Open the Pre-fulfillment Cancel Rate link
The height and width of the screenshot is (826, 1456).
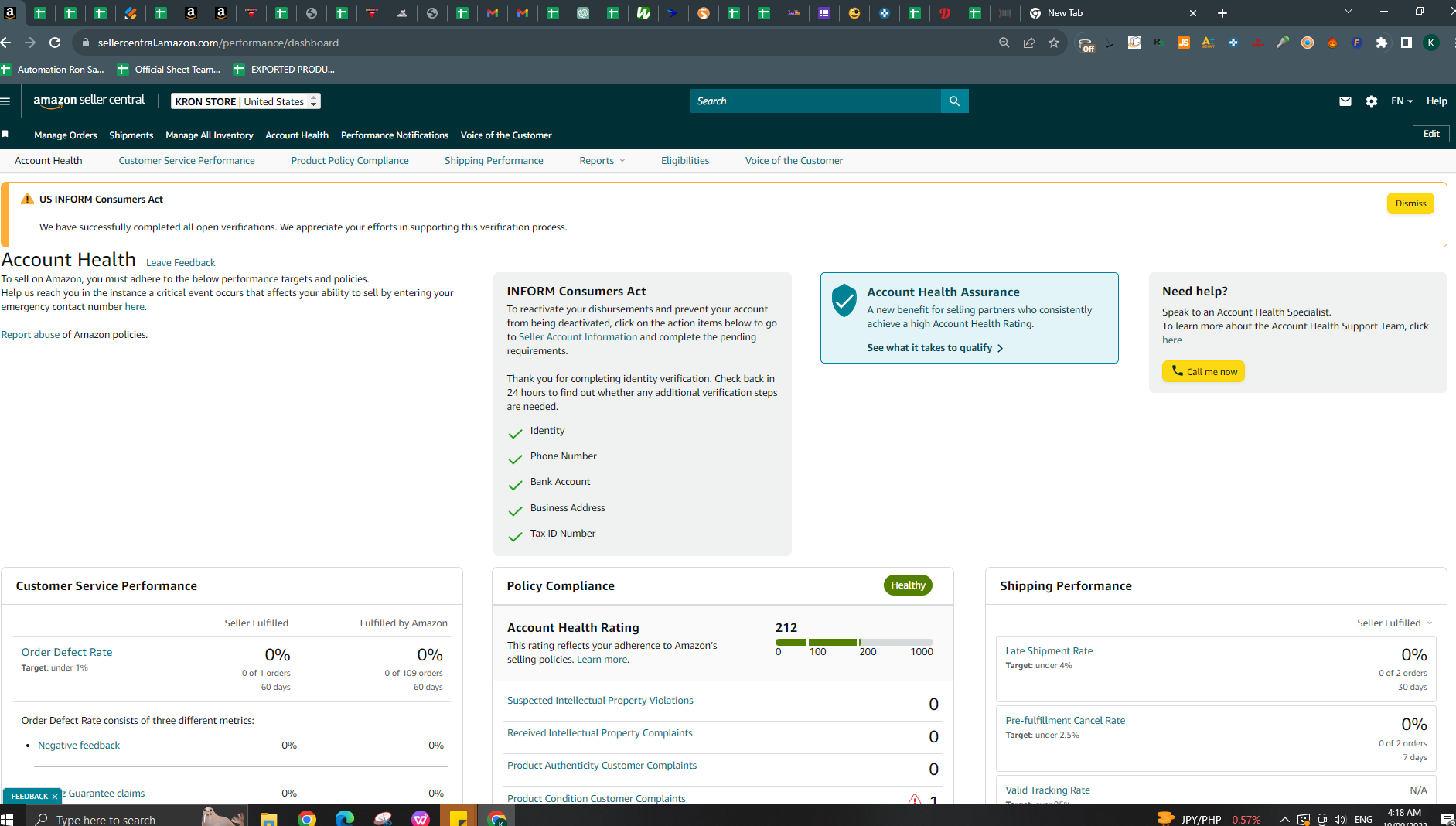[1066, 721]
